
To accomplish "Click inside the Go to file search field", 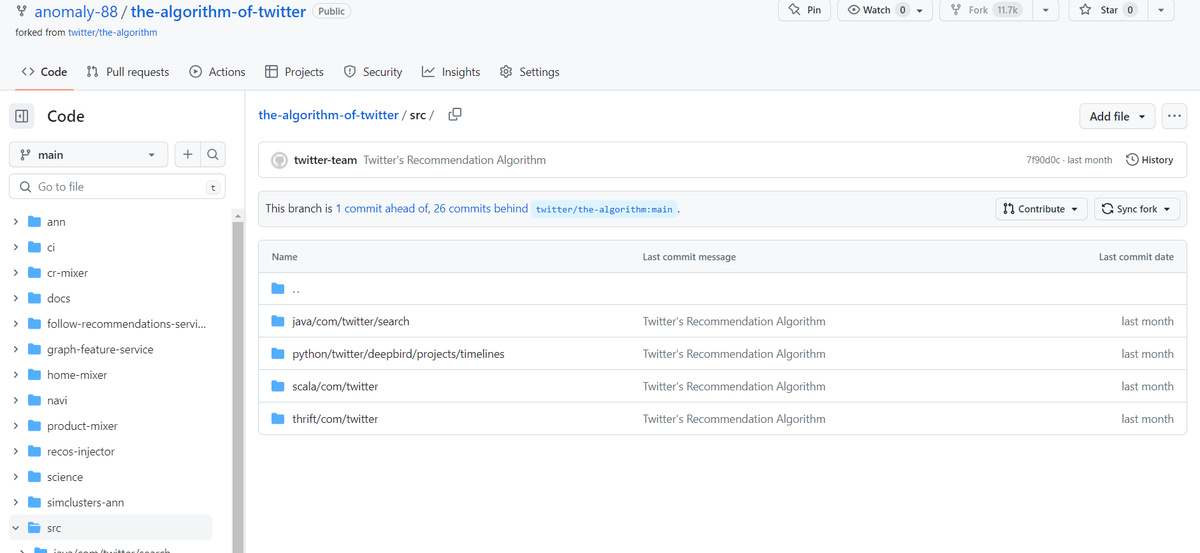I will (117, 187).
